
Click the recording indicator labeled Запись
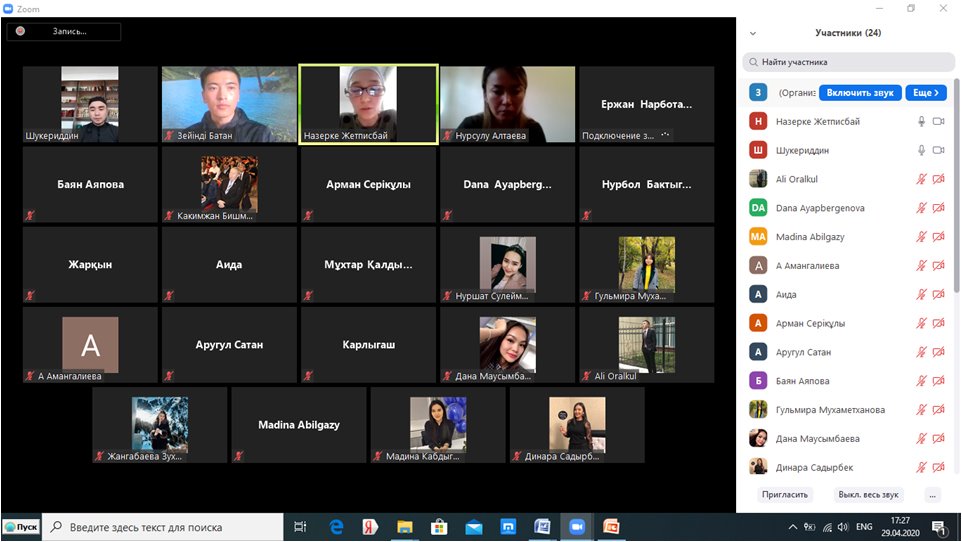pos(63,31)
